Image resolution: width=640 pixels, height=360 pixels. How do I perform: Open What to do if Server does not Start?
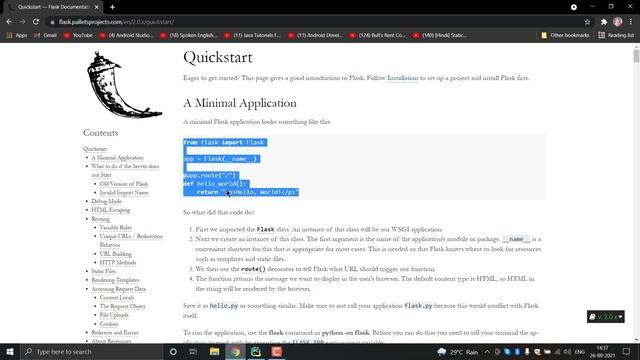125,171
